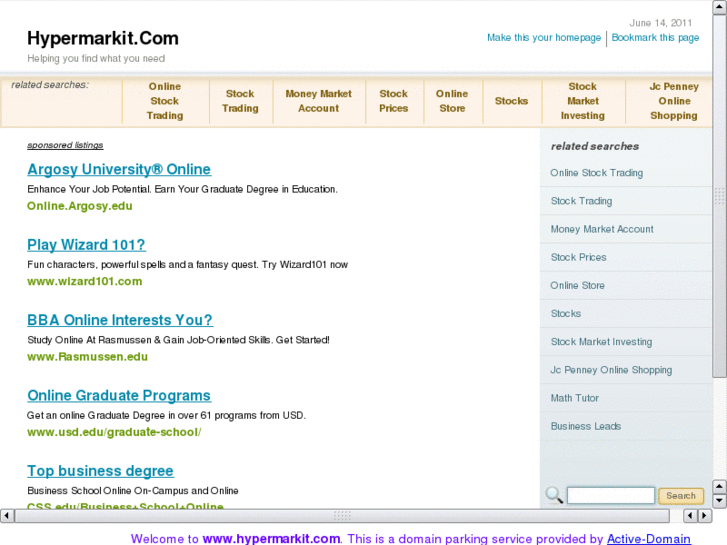
Task: Select 'Stocks' in top bar
Action: pyautogui.click(x=511, y=101)
